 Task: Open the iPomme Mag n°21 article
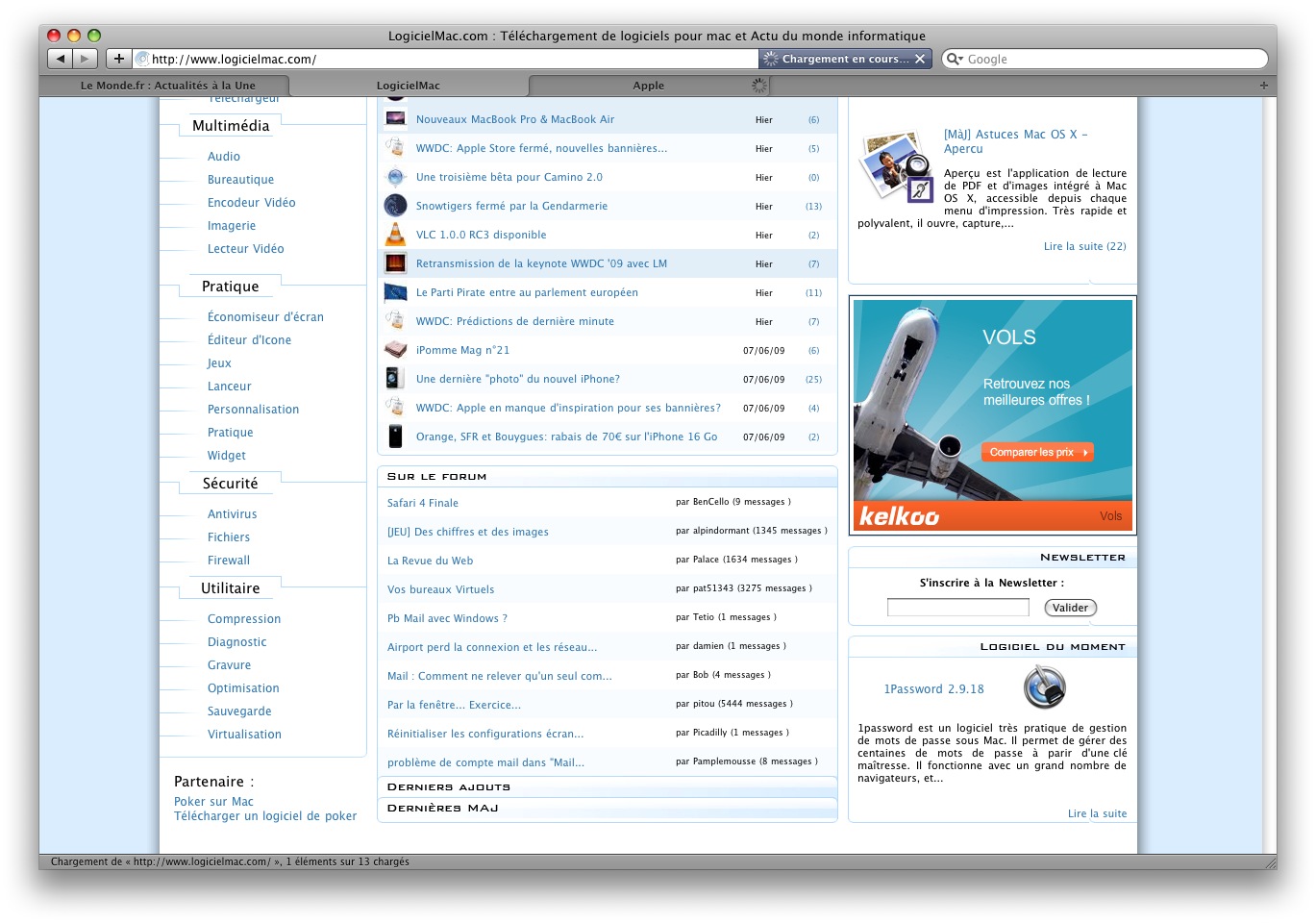(462, 350)
